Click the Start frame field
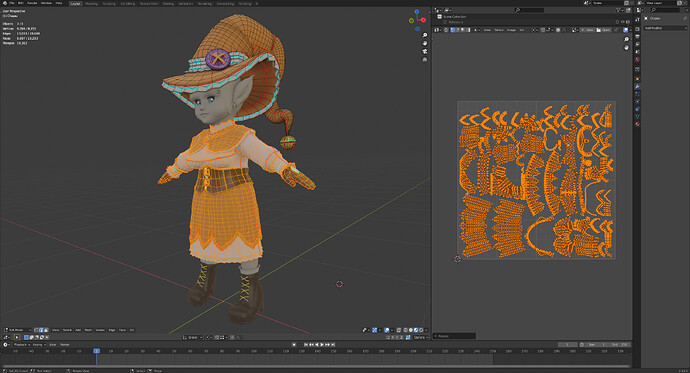 (597, 344)
